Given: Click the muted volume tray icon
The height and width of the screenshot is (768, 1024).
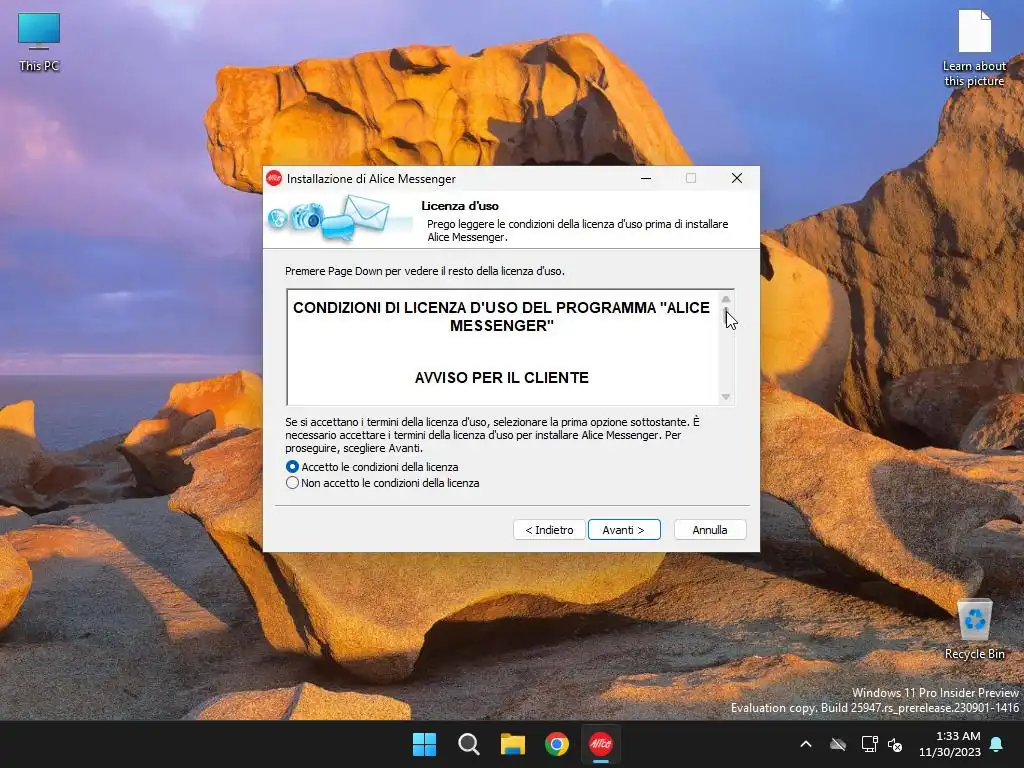Looking at the screenshot, I should (x=895, y=744).
